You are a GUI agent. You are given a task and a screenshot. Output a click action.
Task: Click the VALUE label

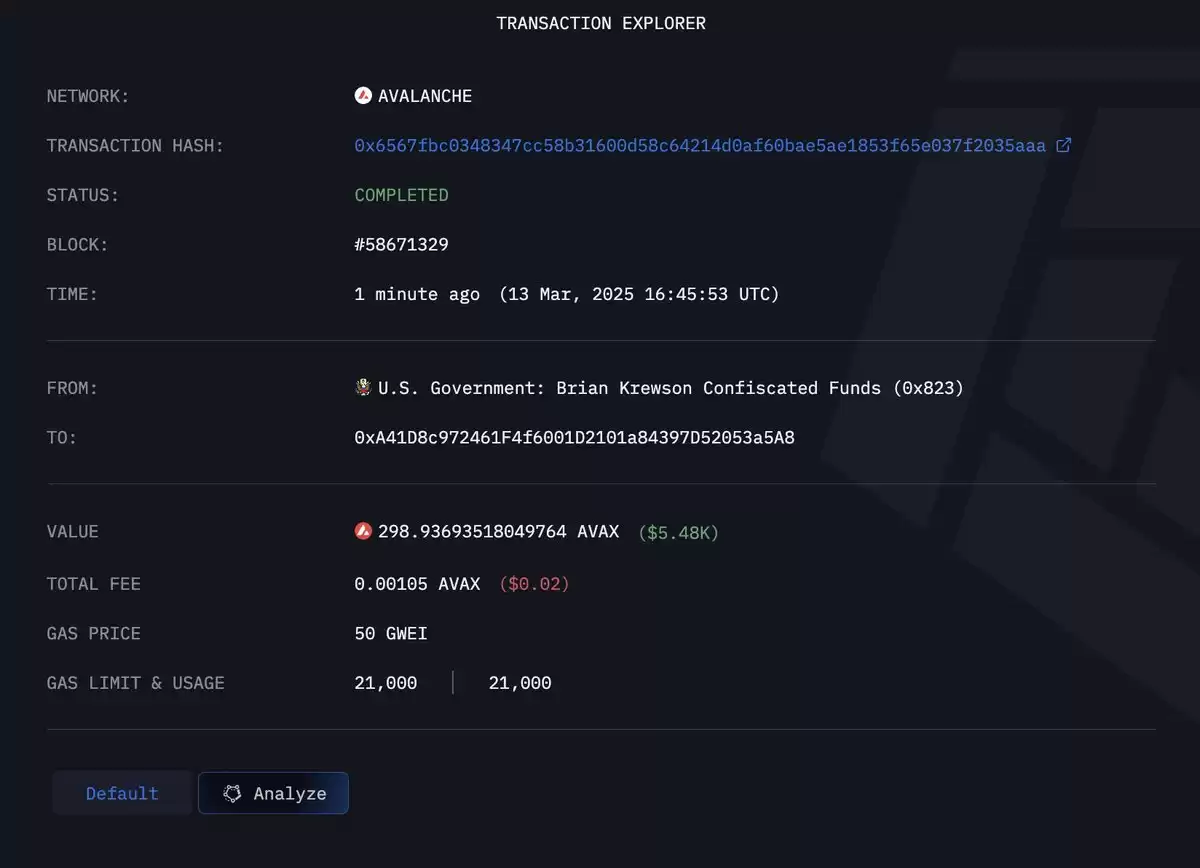[73, 532]
